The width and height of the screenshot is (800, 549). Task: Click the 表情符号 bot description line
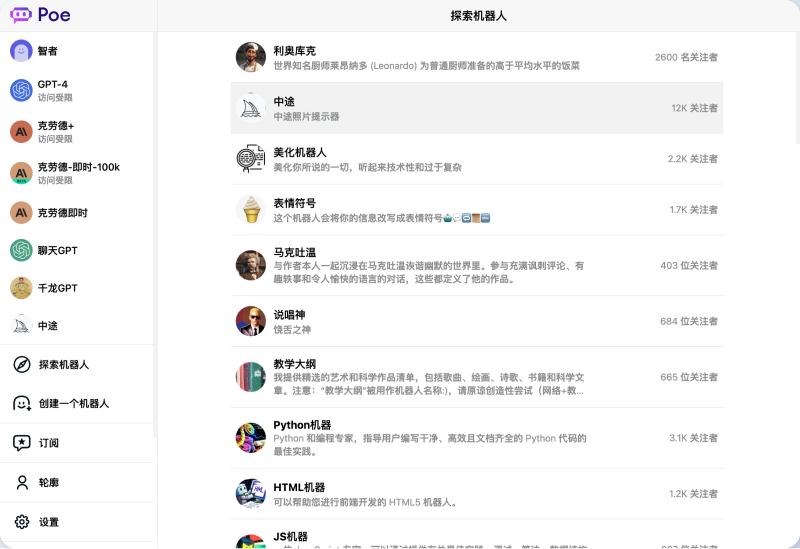pos(382,218)
